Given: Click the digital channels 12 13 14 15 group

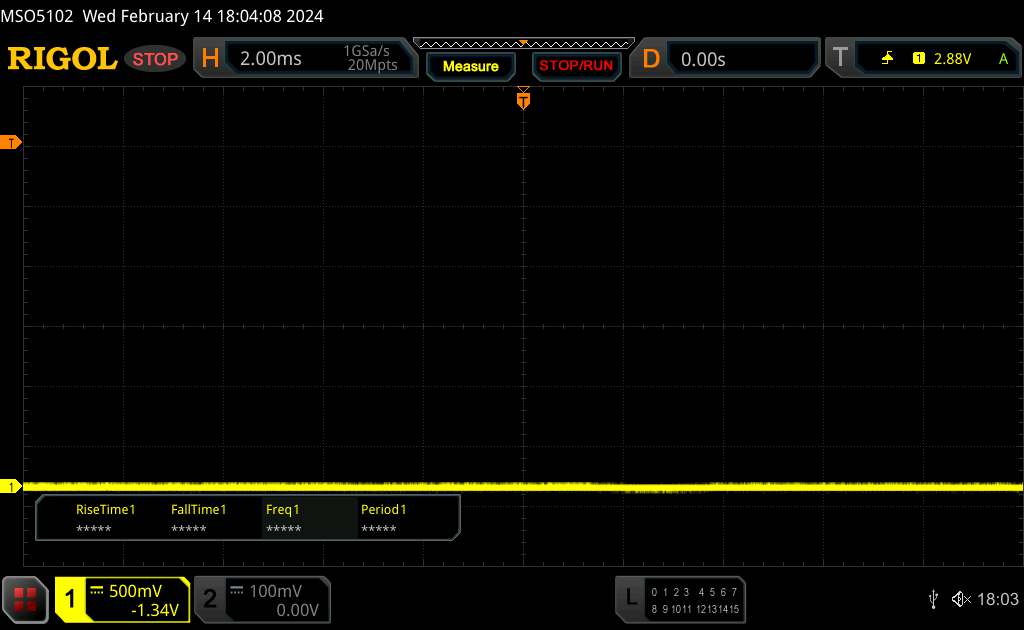Looking at the screenshot, I should [717, 609].
